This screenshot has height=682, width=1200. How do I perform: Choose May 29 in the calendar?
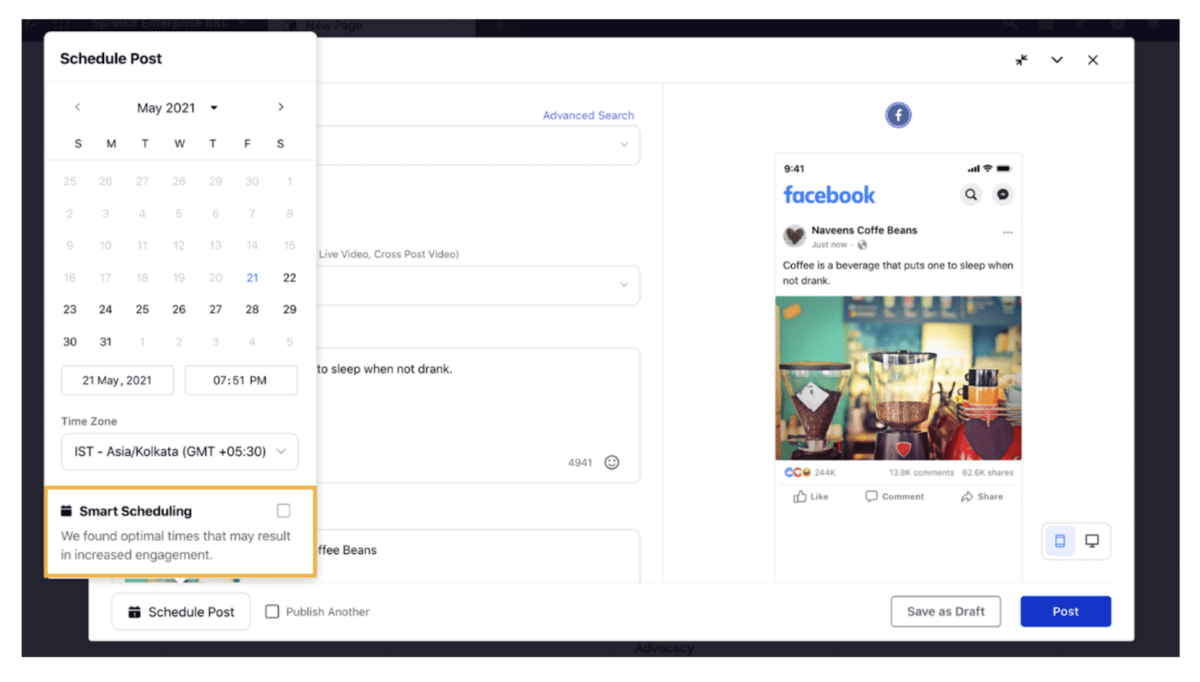pos(289,310)
